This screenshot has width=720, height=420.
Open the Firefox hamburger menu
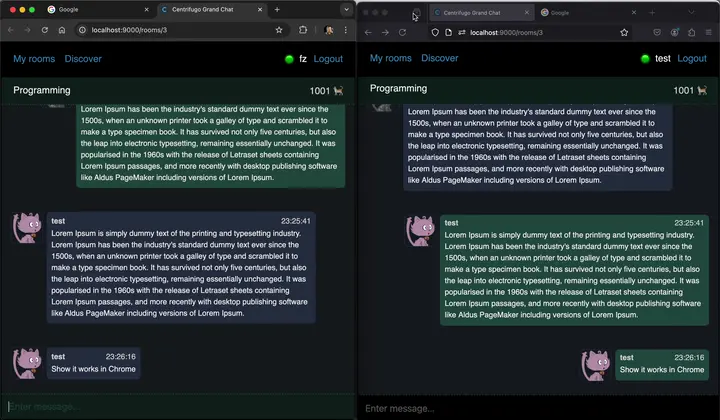tap(709, 33)
